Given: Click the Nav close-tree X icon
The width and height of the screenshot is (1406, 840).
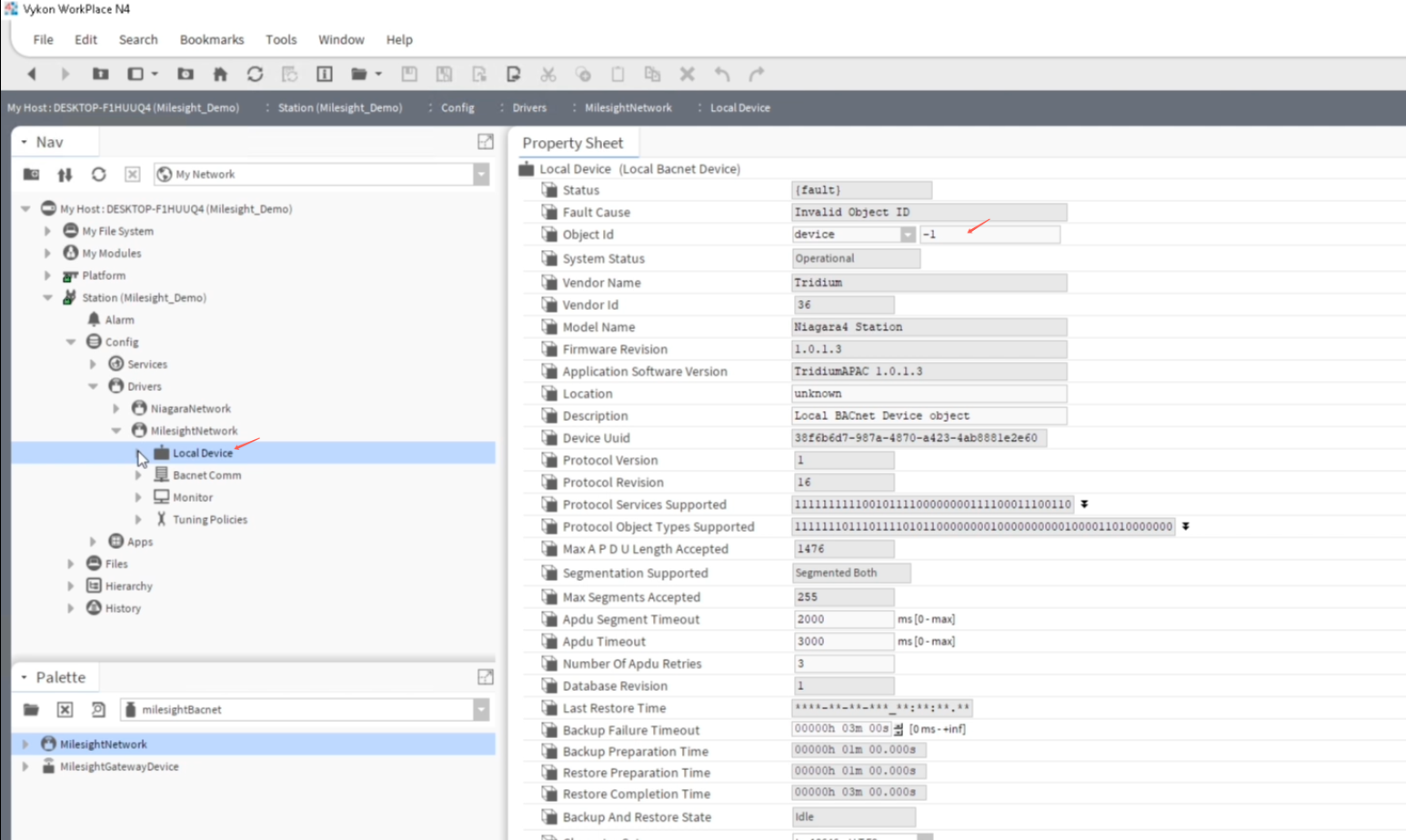Looking at the screenshot, I should [x=132, y=175].
